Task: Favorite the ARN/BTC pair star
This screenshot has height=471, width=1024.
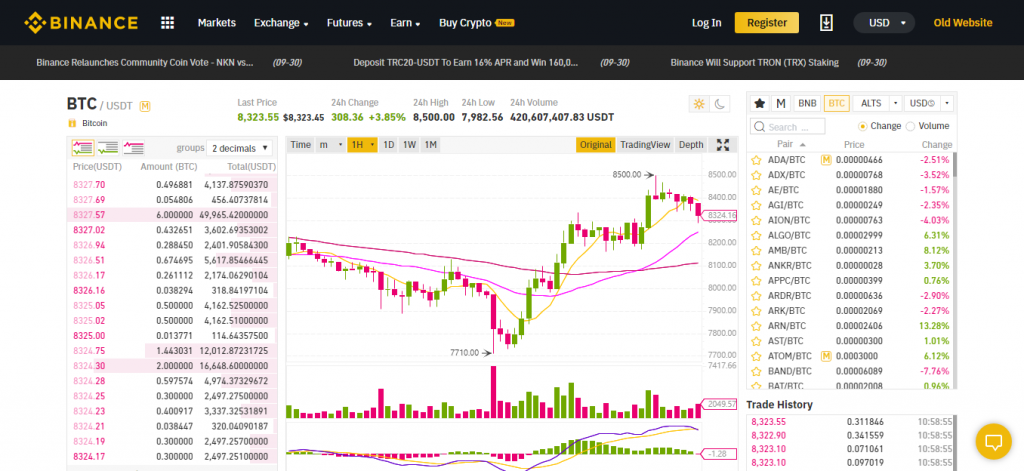Action: pyautogui.click(x=756, y=326)
